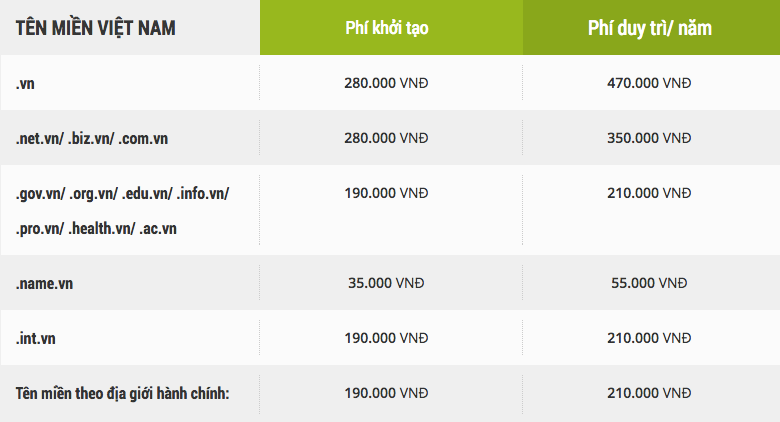Click the .int.vn domain label
Image resolution: width=780 pixels, height=422 pixels.
tap(35, 338)
